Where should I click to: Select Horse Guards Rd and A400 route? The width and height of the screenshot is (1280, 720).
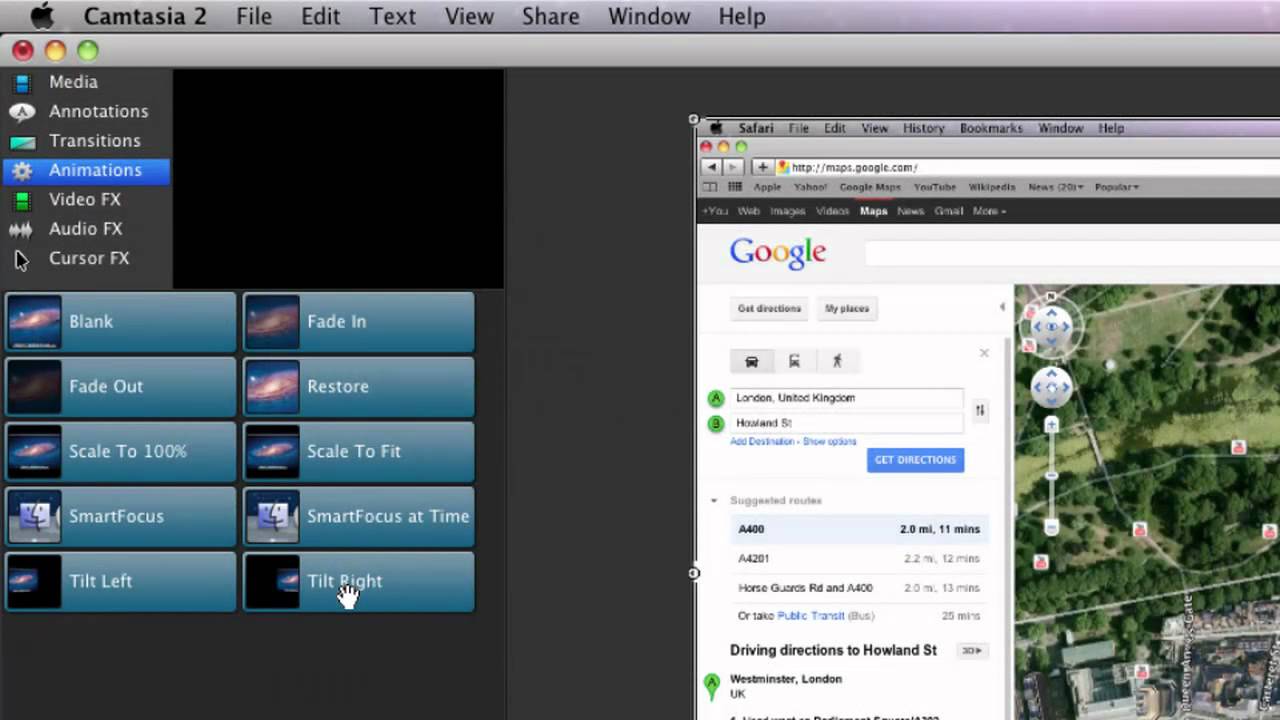(x=859, y=588)
